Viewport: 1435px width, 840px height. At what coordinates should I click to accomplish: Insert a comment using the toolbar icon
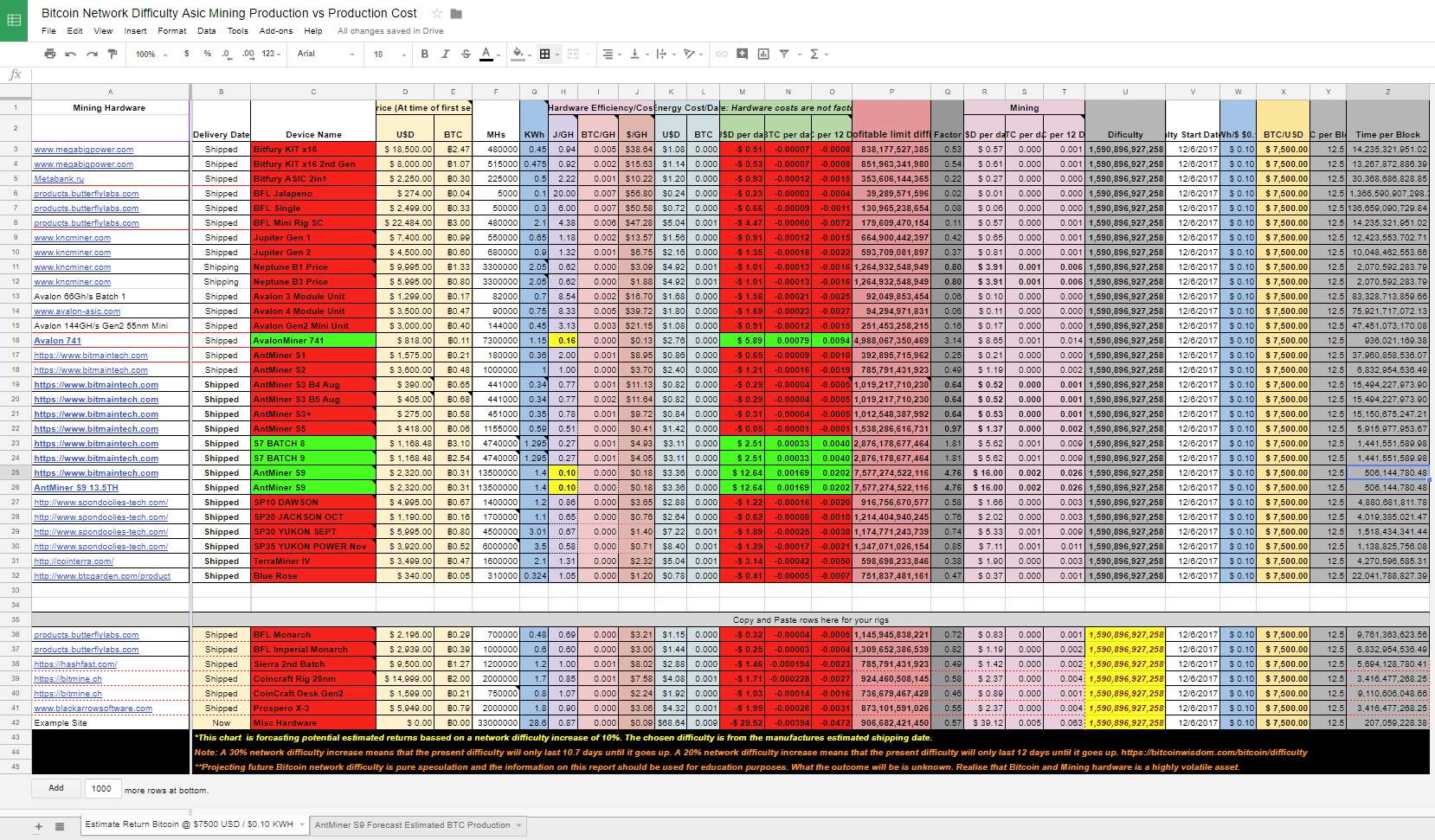click(x=742, y=54)
